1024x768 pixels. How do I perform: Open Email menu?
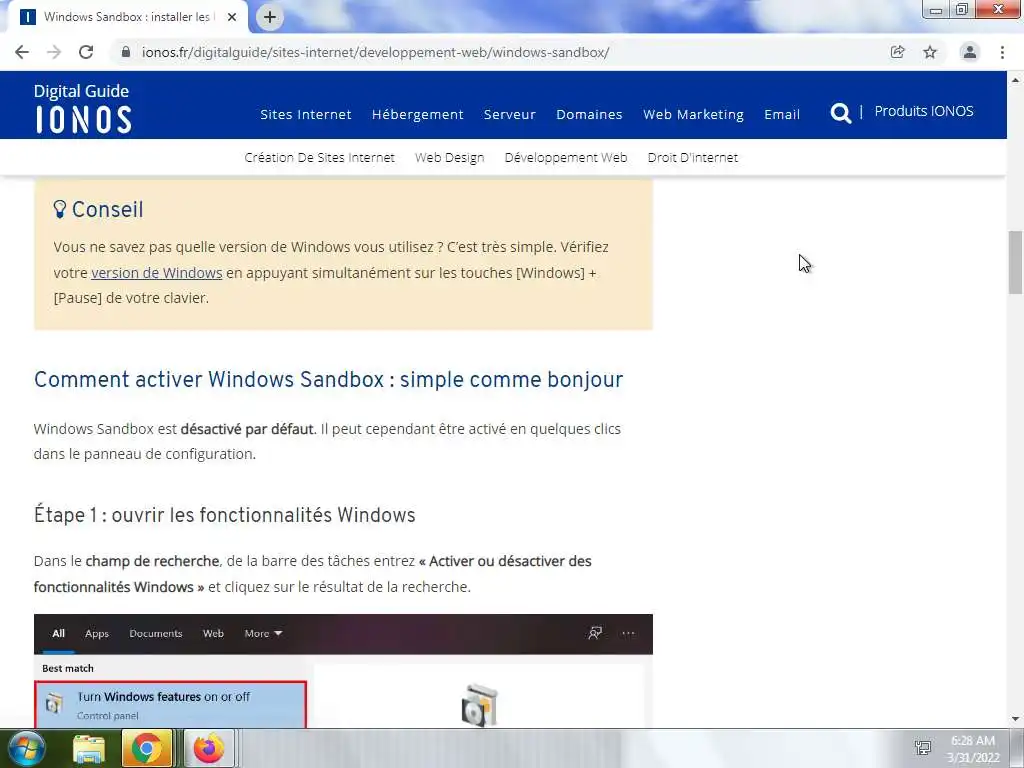coord(782,114)
